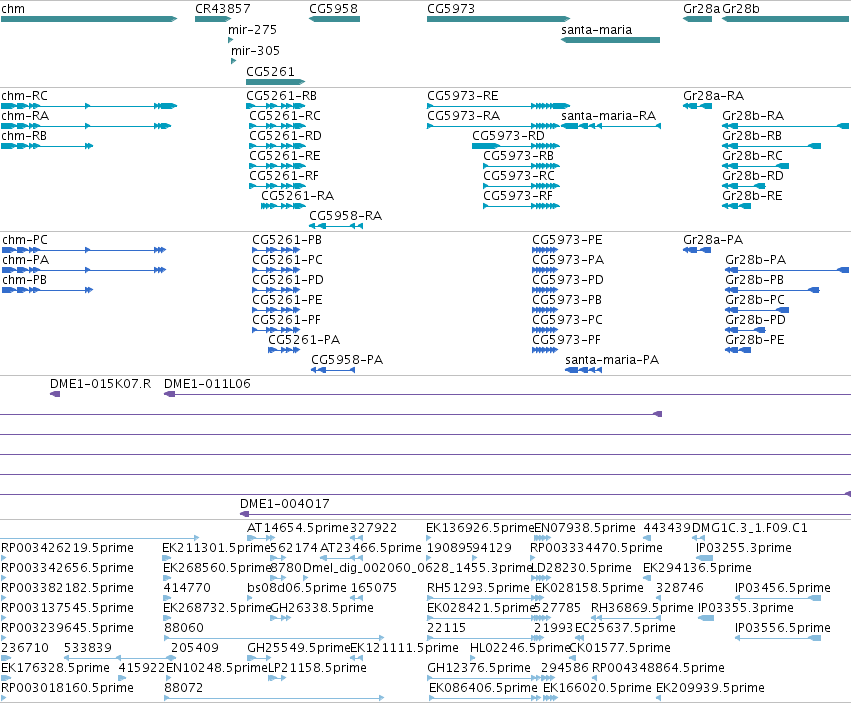
Task: Click the CG5958 gene glyph
Action: click(334, 19)
